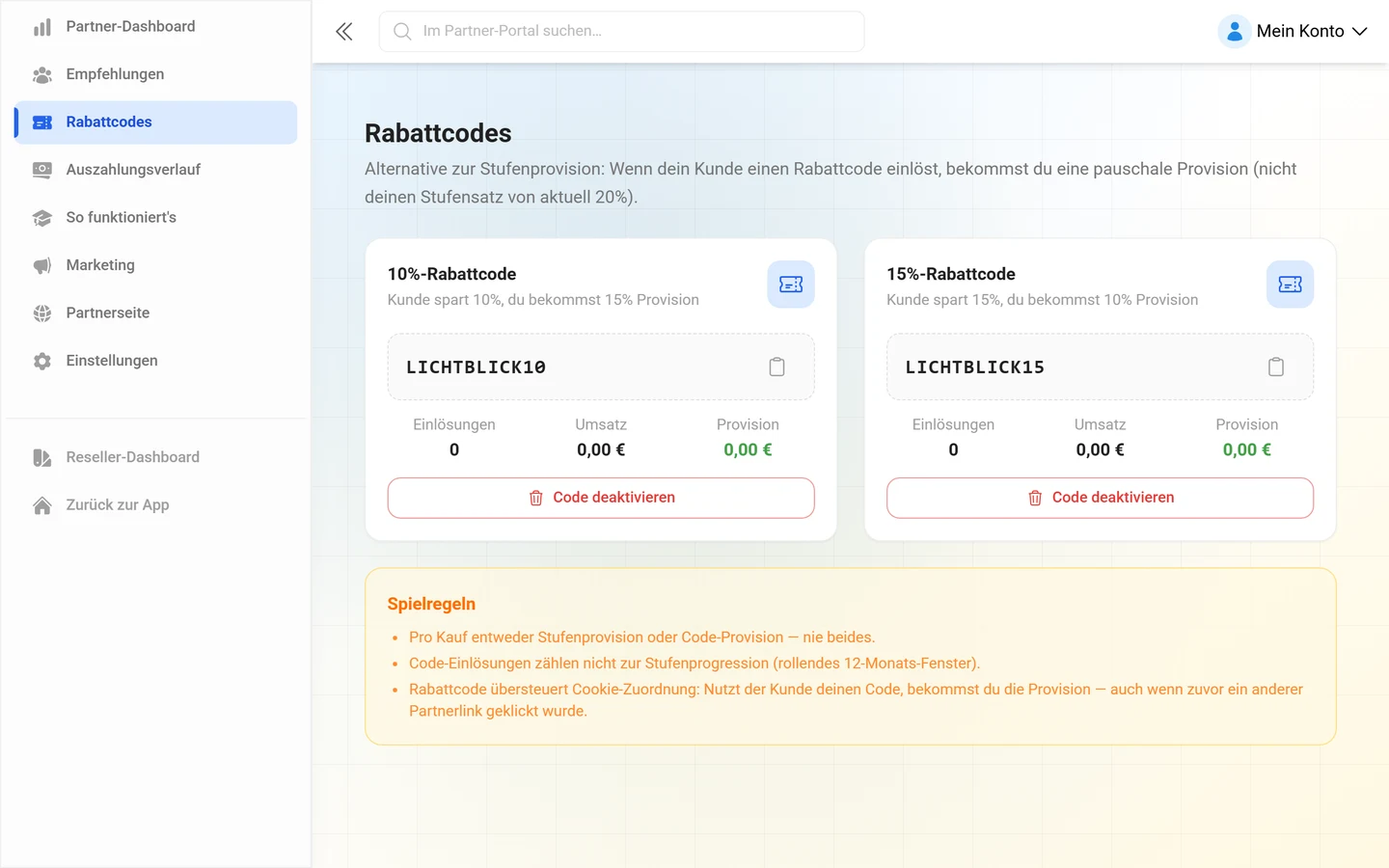Click Umsatz value in LICHTBLICK15 card
Screen dimensions: 1389x868
(1100, 450)
